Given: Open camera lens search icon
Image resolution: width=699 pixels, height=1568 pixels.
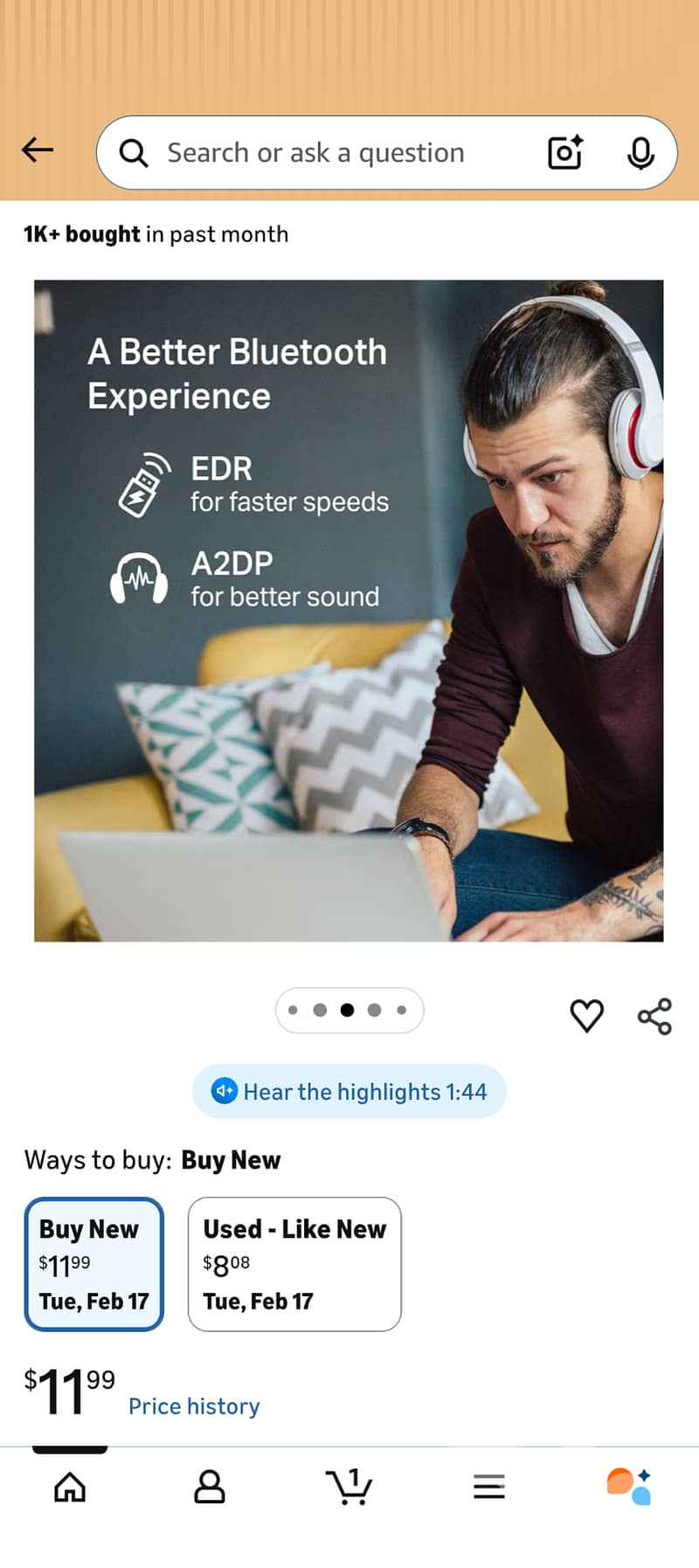Looking at the screenshot, I should tap(565, 152).
